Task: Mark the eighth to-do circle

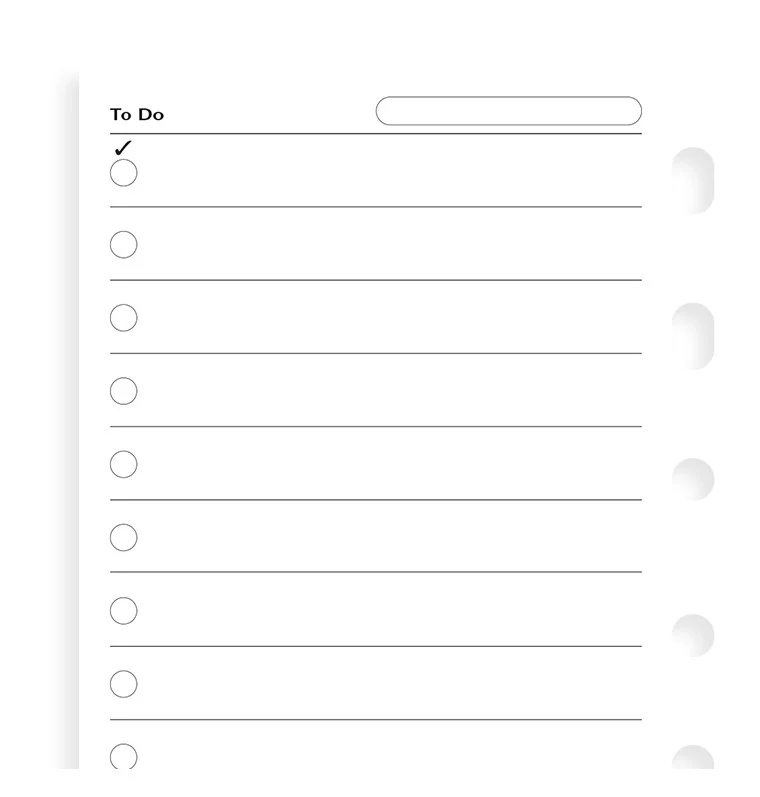Action: 123,684
